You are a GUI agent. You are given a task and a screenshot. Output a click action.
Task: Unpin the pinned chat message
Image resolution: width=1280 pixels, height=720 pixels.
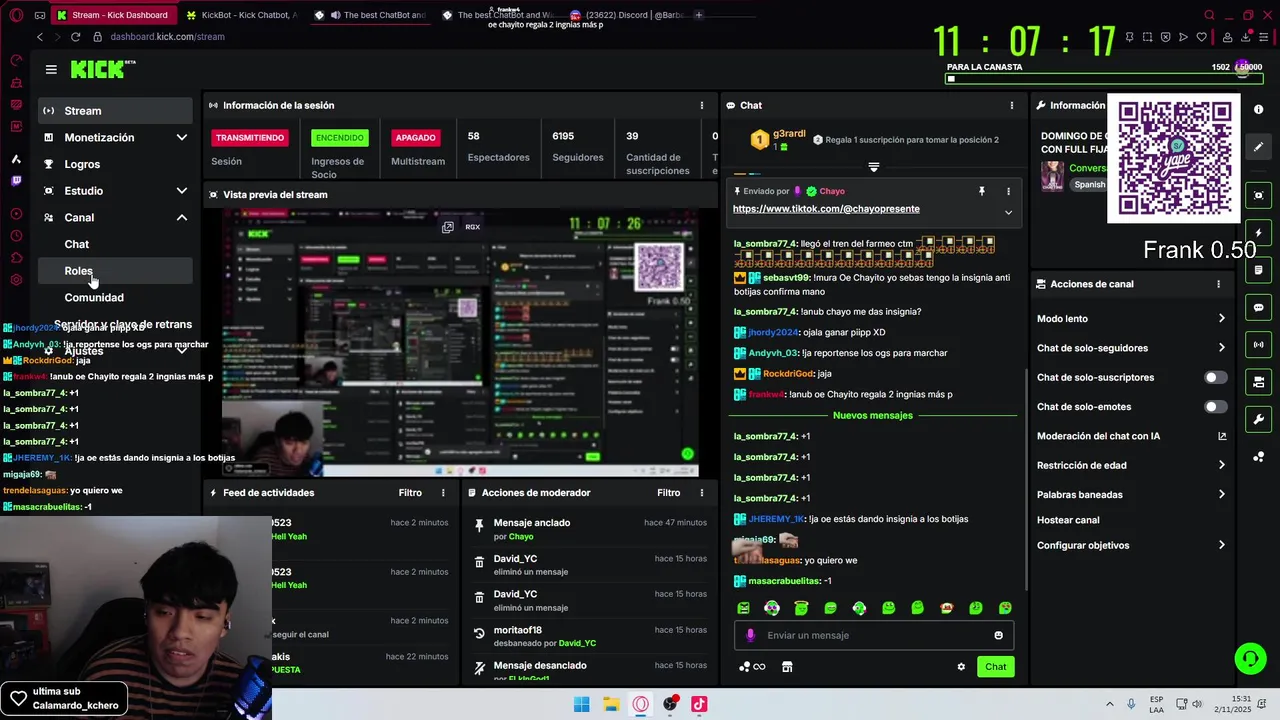pos(981,191)
